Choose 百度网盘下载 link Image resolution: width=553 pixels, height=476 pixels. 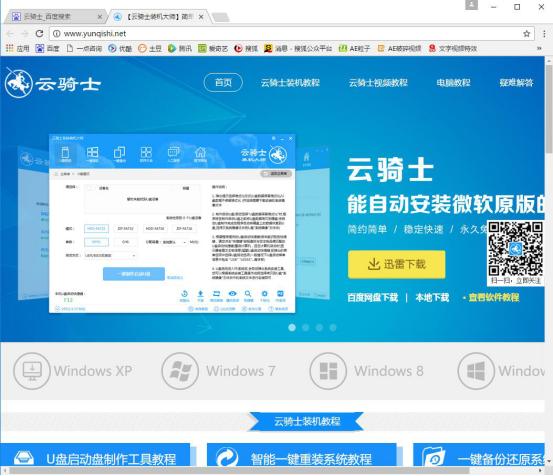coord(373,298)
